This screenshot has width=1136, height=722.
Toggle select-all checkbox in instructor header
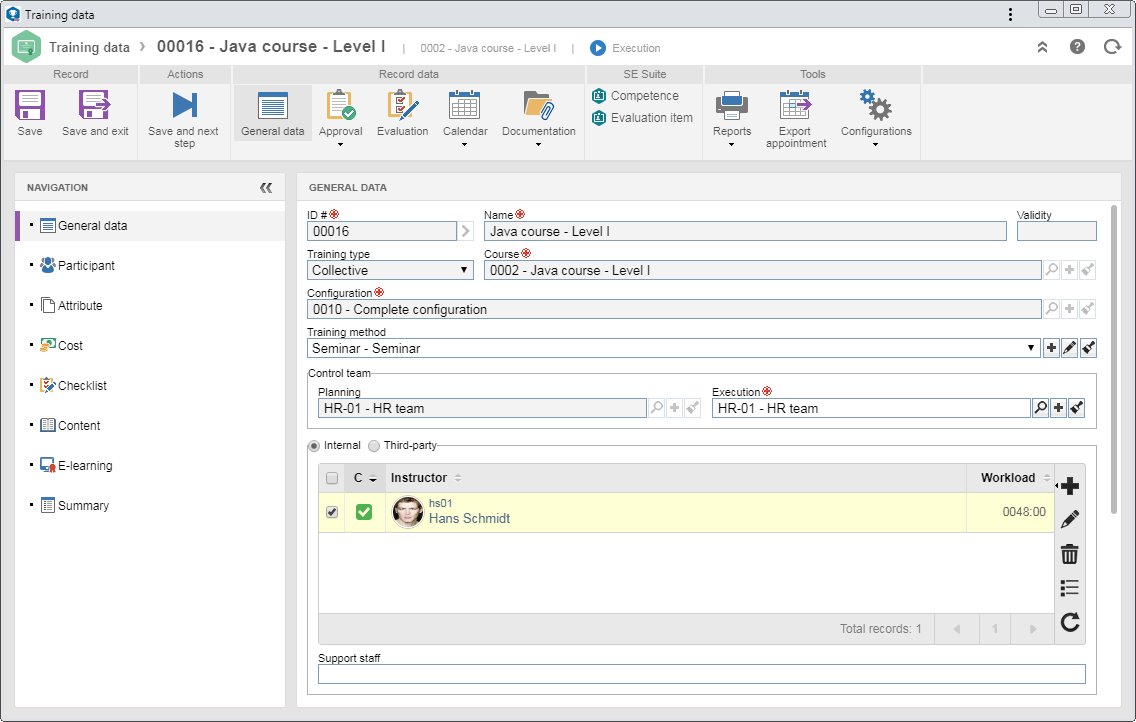[332, 478]
